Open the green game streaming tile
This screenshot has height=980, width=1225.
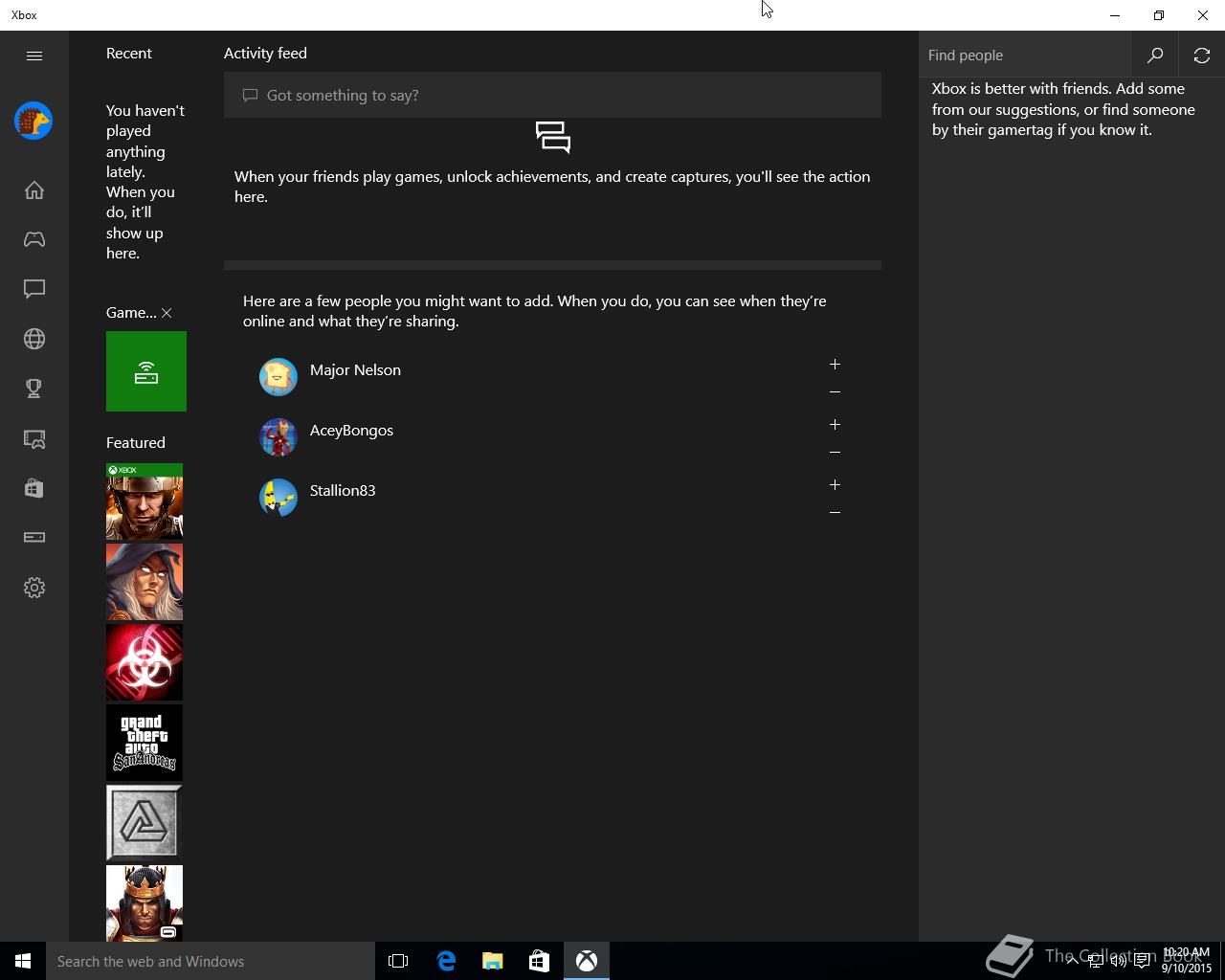point(146,371)
